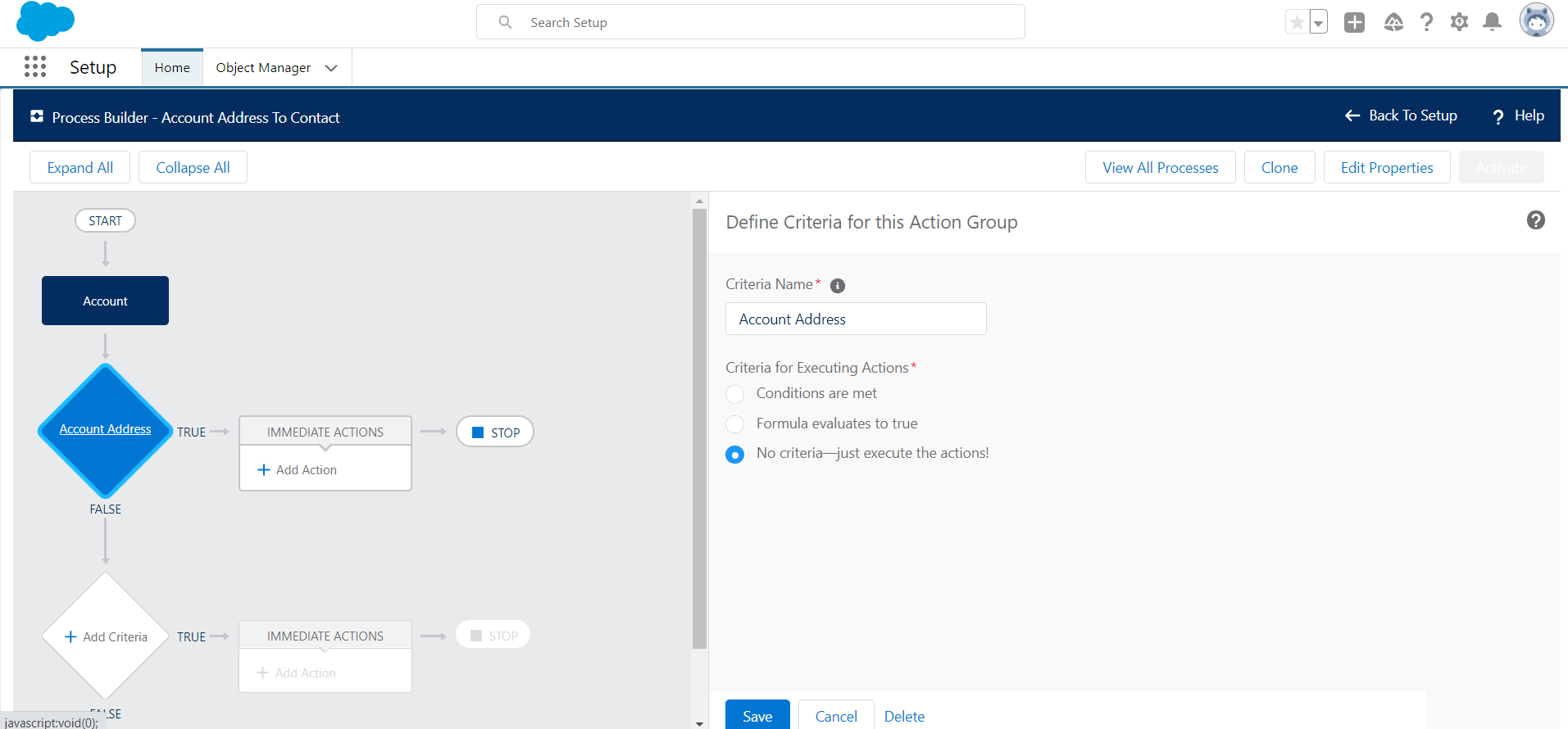Open the App Launcher grid icon

35,66
